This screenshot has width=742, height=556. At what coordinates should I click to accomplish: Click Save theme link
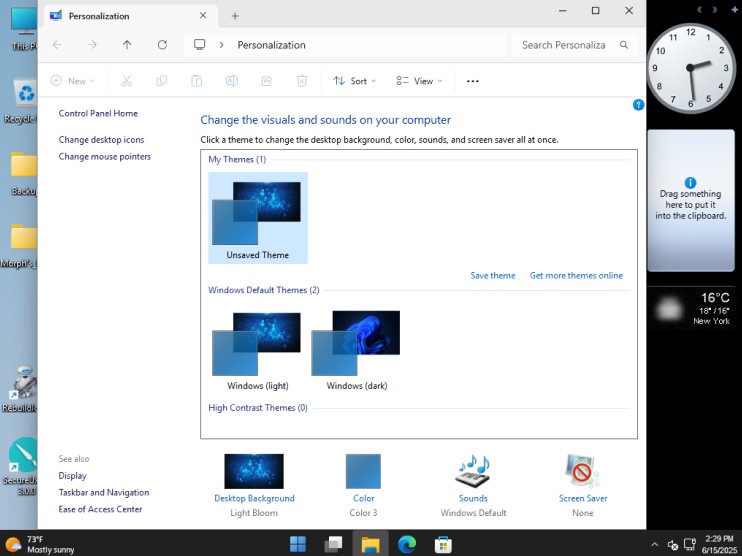pos(493,275)
